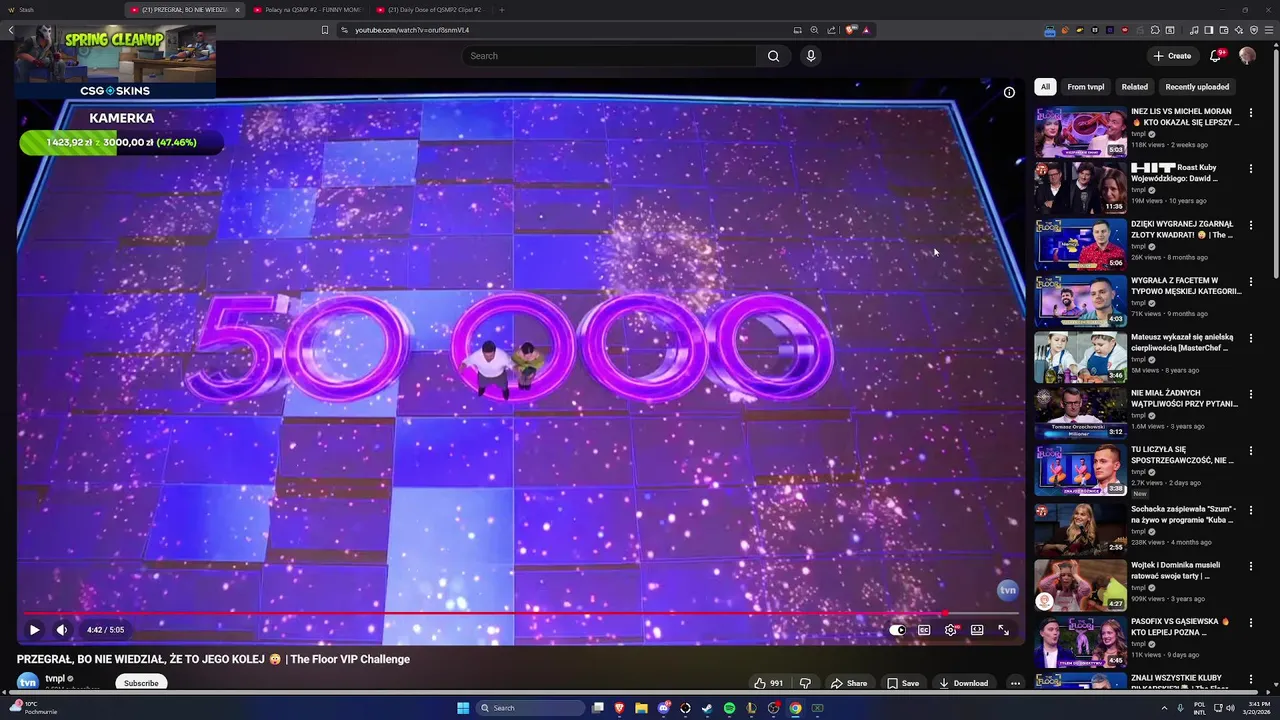
Task: Open options for NIE MIAŁ ŻADNYCH WĄTPLIWOŚCI video
Action: pos(1250,395)
